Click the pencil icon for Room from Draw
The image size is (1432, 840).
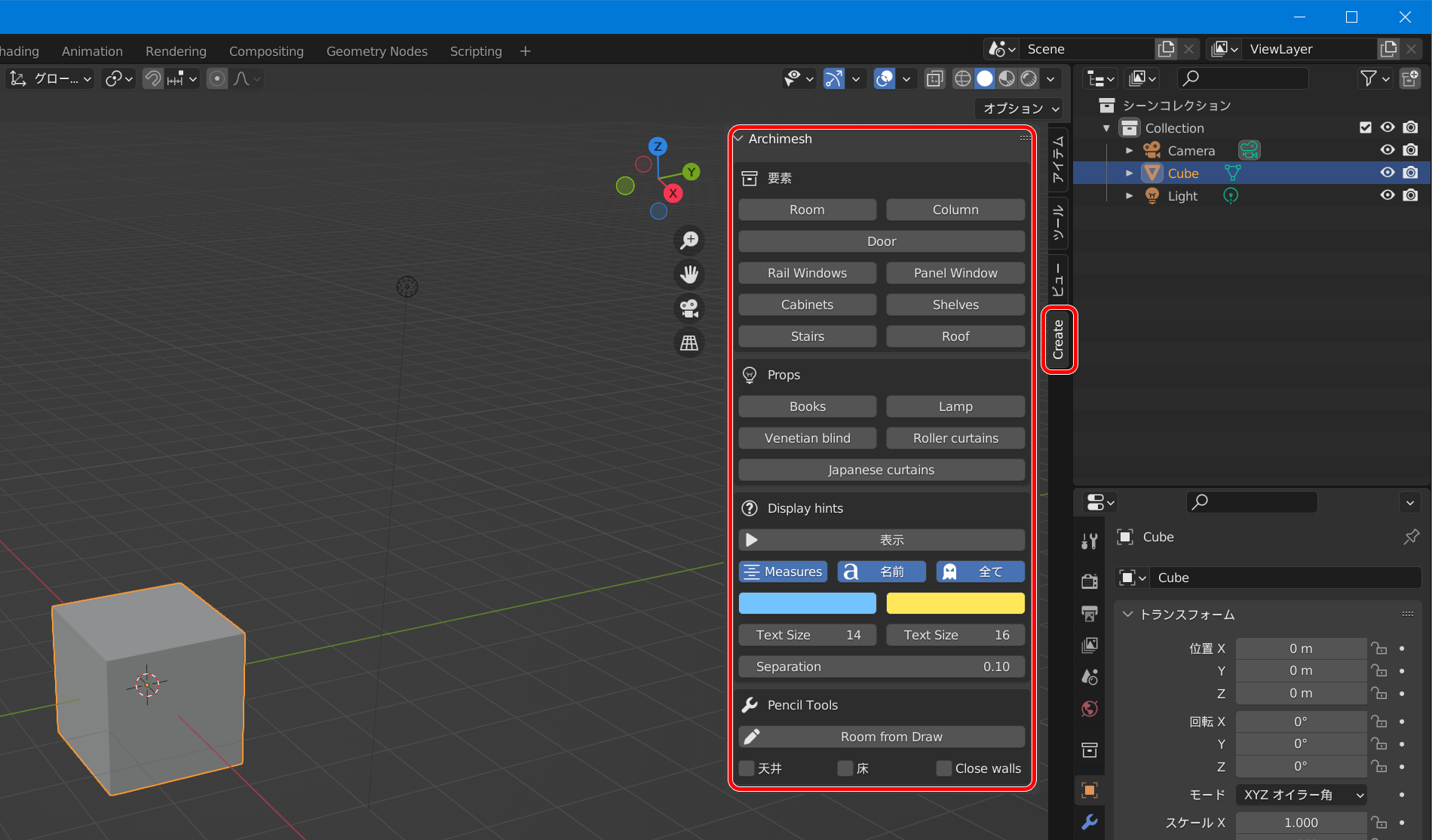pos(752,737)
